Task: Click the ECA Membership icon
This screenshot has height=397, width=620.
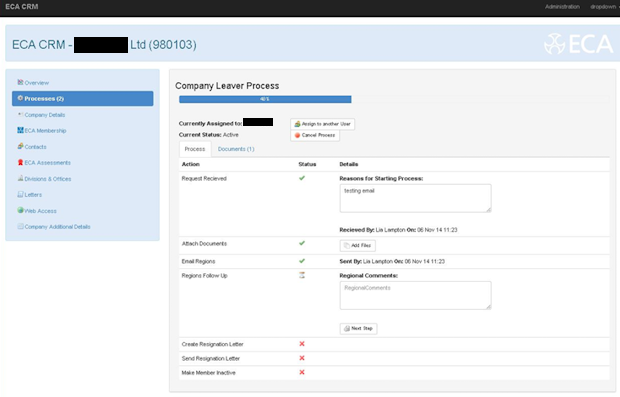Action: [x=20, y=130]
